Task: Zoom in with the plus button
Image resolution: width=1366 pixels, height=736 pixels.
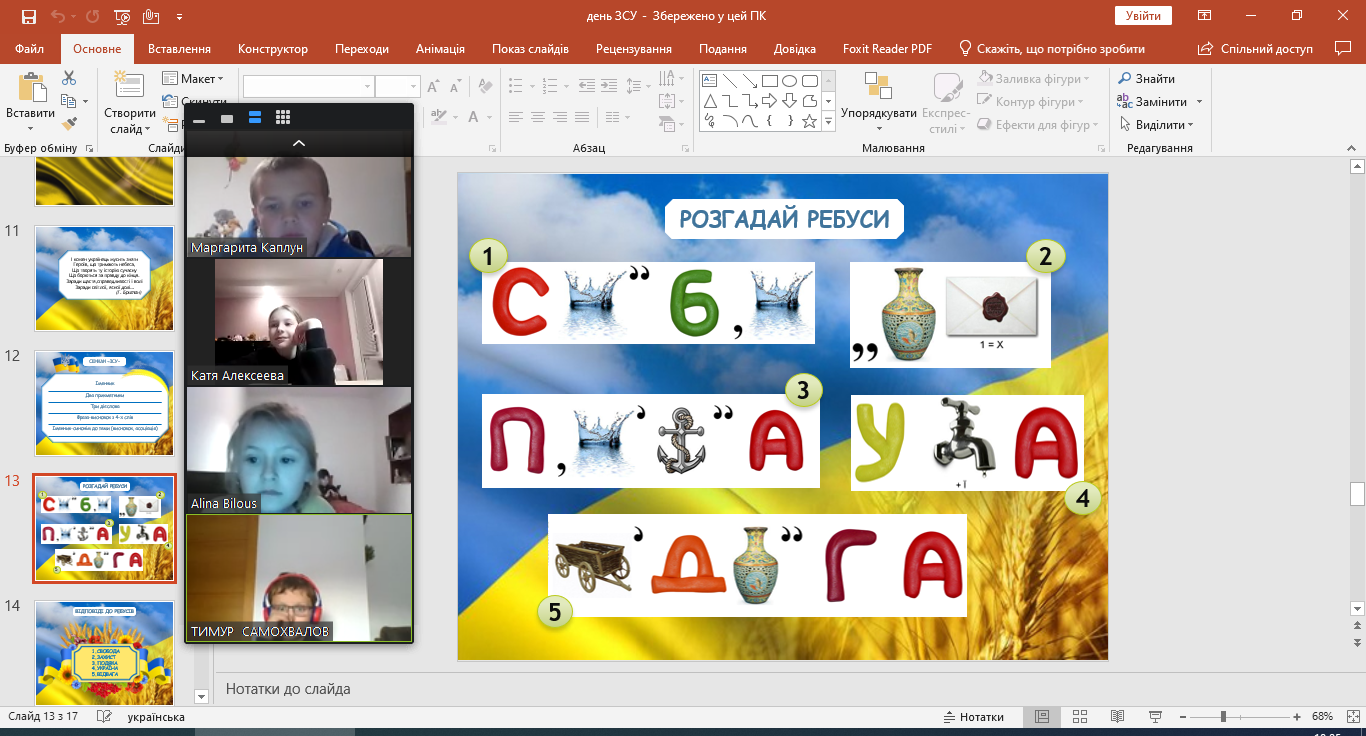Action: click(x=1296, y=717)
